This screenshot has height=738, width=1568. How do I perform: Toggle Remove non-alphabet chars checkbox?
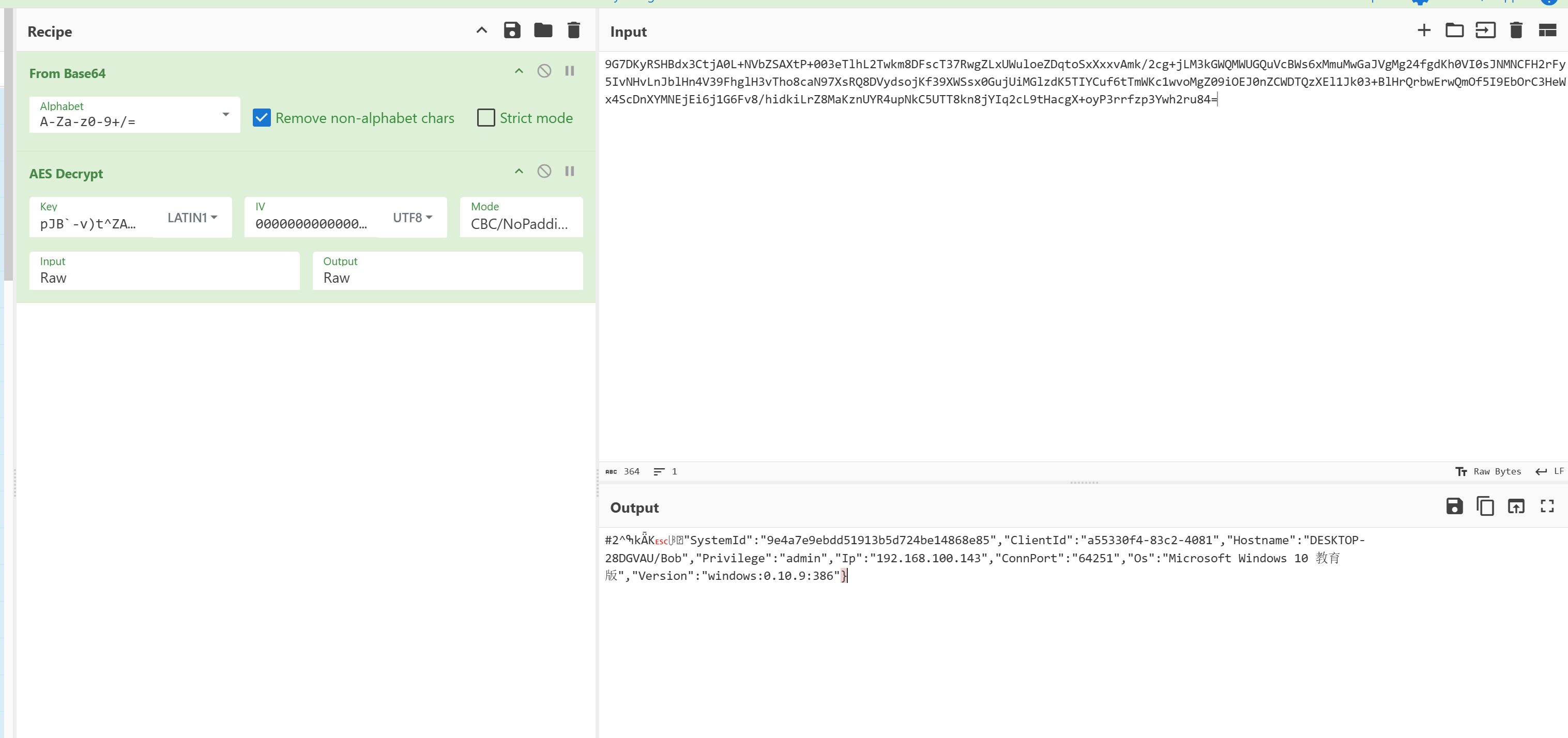pos(262,118)
